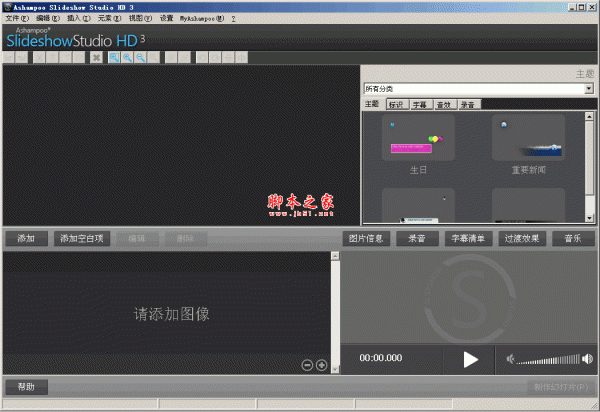Click the 请添加图像 placeholder text

click(171, 314)
